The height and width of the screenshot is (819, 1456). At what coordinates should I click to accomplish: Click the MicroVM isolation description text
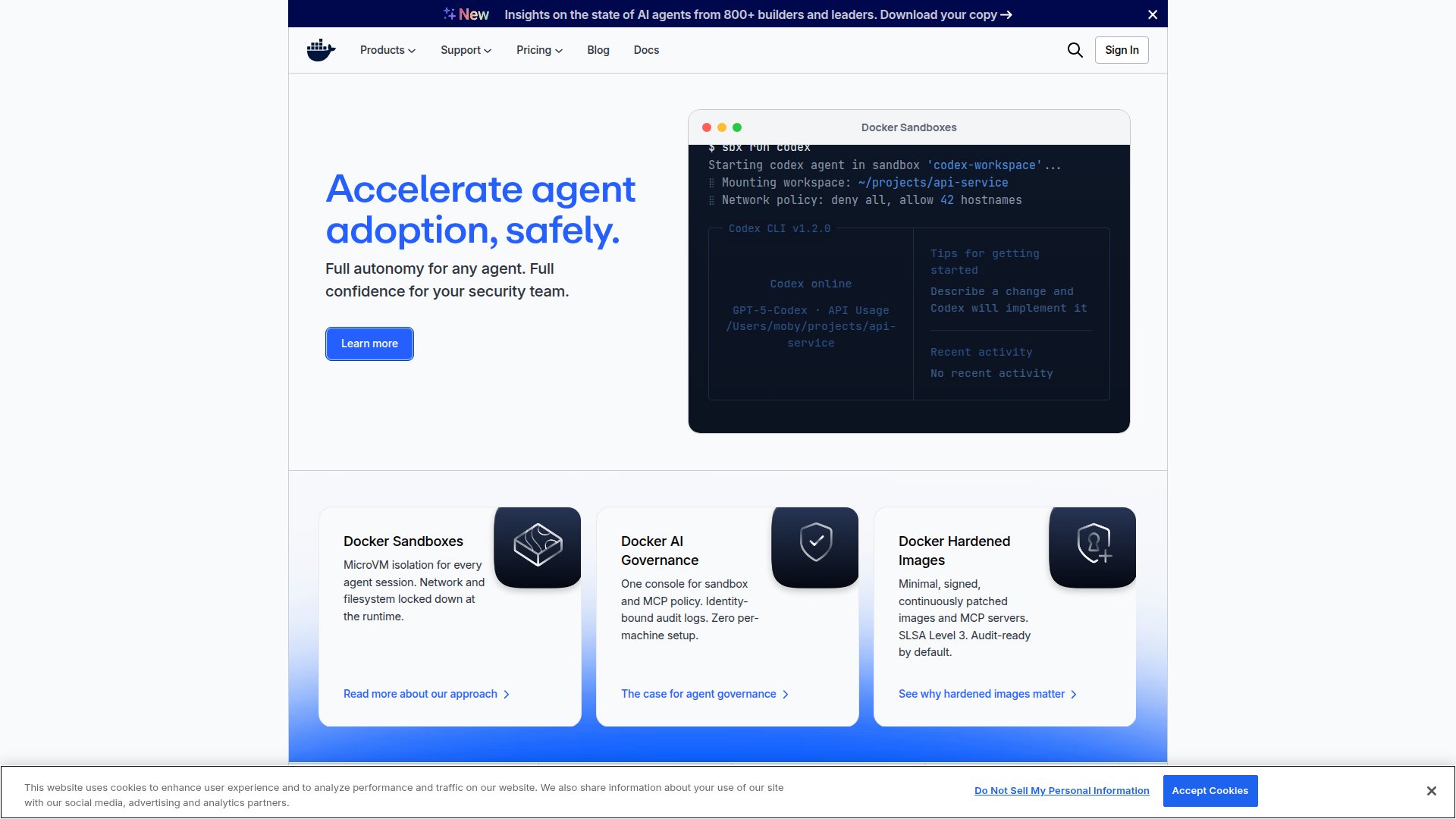pos(414,591)
